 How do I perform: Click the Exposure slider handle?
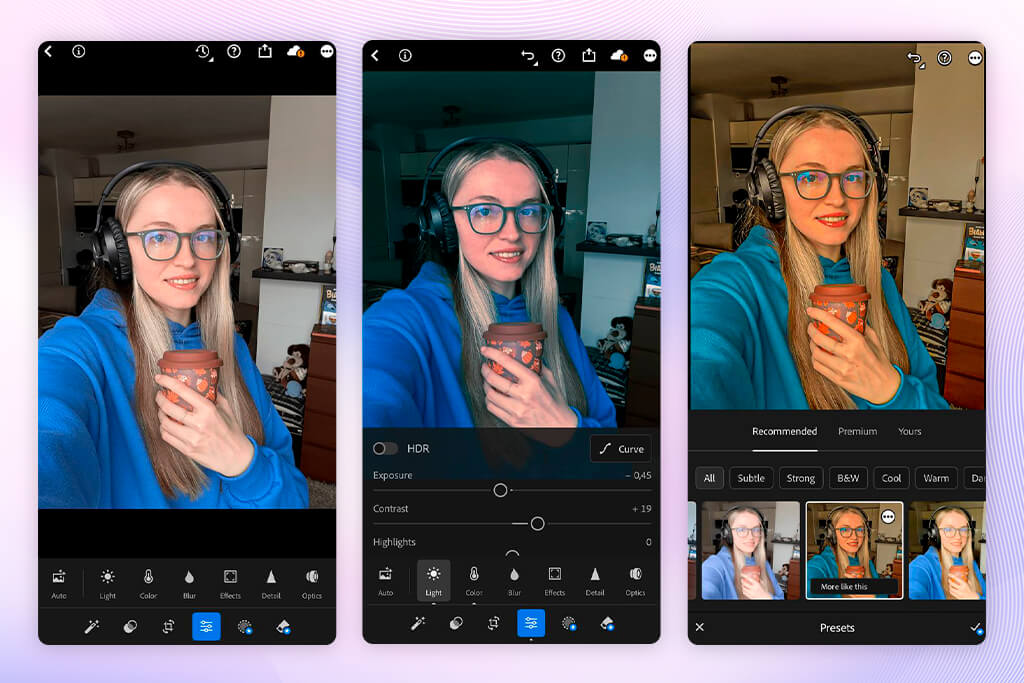point(500,490)
